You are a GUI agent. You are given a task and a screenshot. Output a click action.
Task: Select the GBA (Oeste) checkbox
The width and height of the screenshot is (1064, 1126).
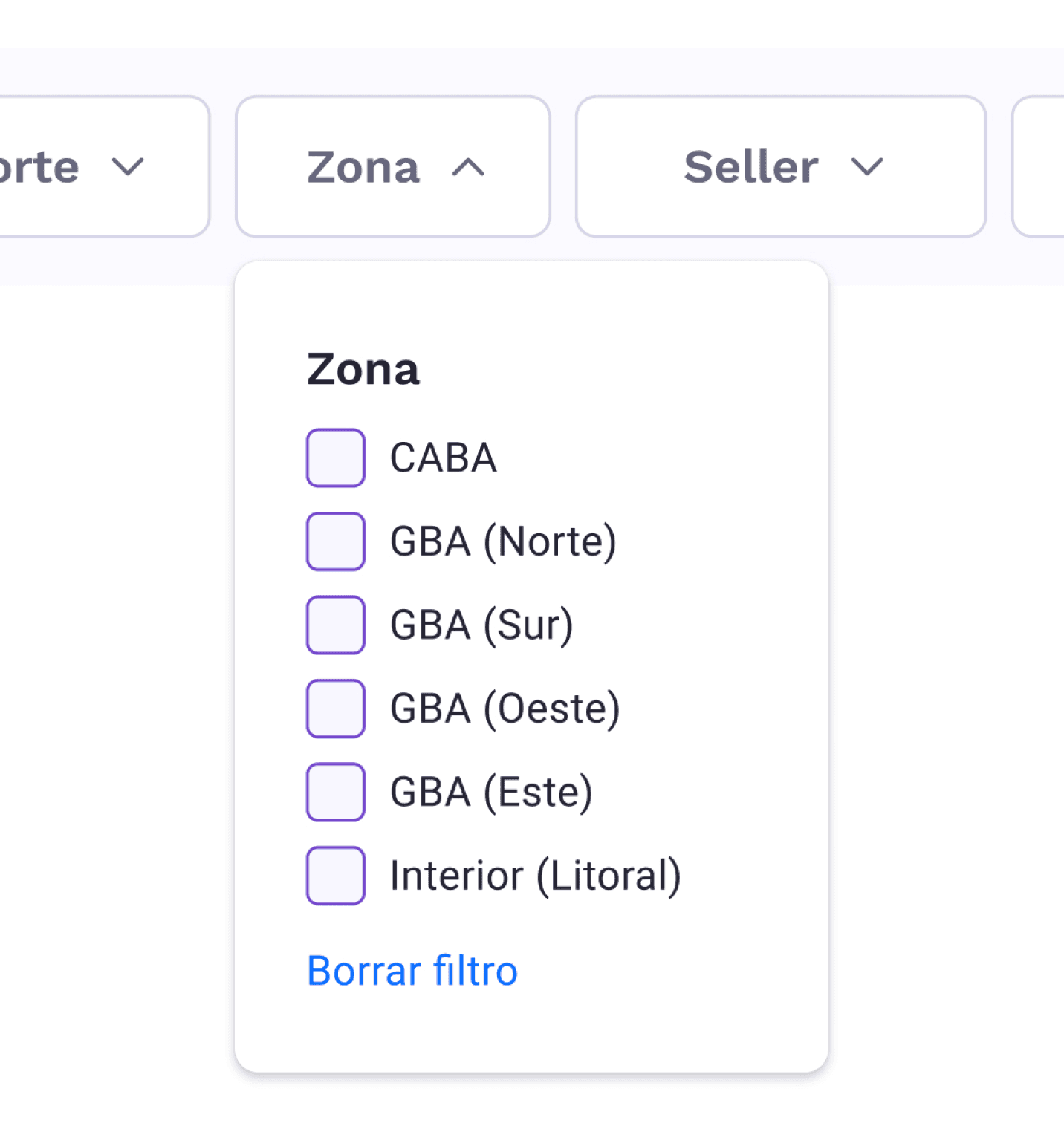coord(335,709)
